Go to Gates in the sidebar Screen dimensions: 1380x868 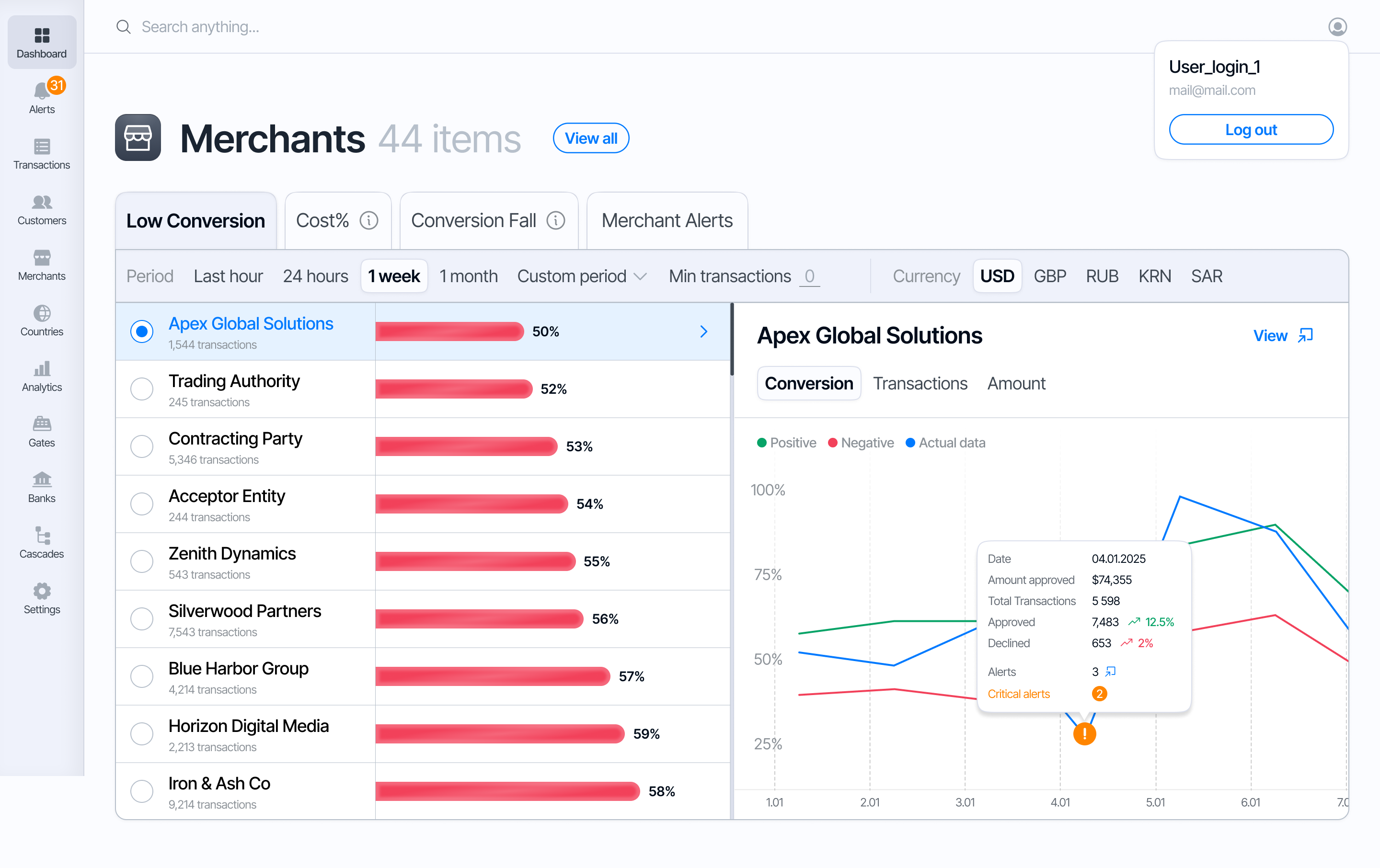point(41,424)
